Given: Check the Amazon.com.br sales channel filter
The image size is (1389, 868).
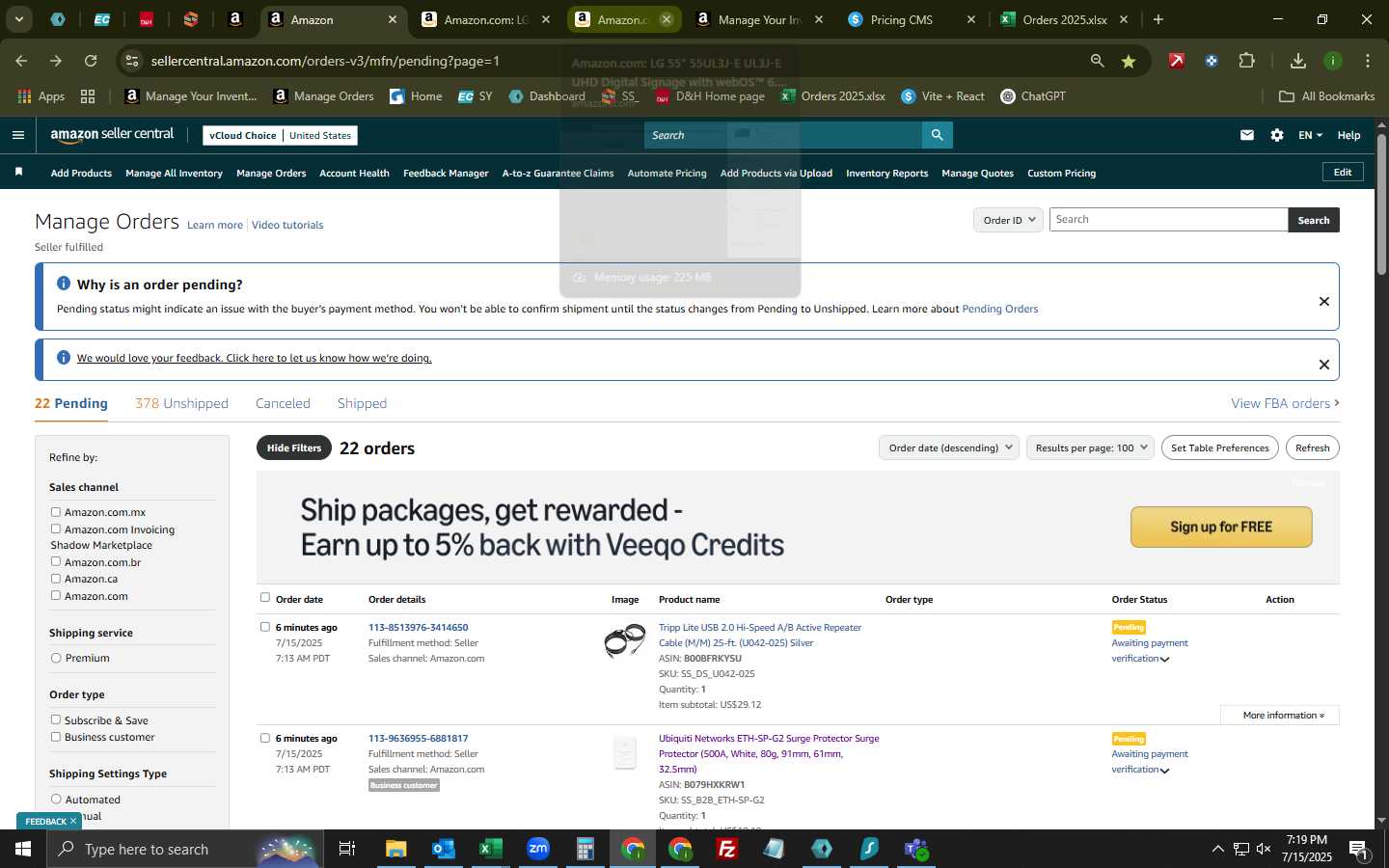Looking at the screenshot, I should (56, 561).
